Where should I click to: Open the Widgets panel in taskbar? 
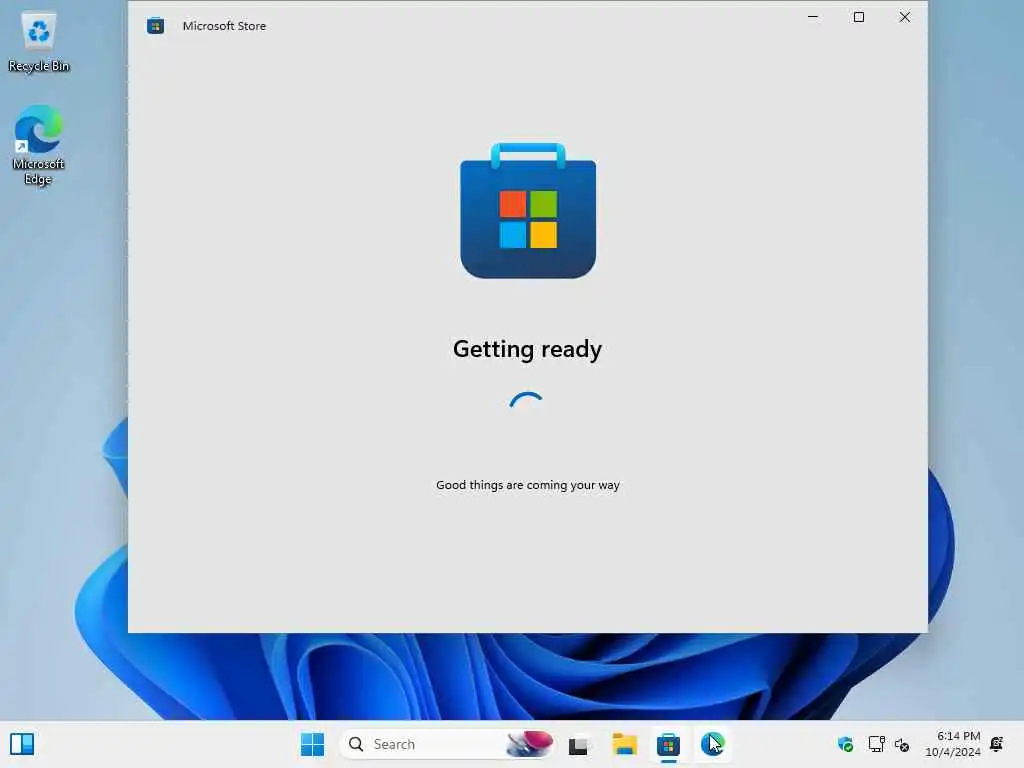[x=22, y=744]
